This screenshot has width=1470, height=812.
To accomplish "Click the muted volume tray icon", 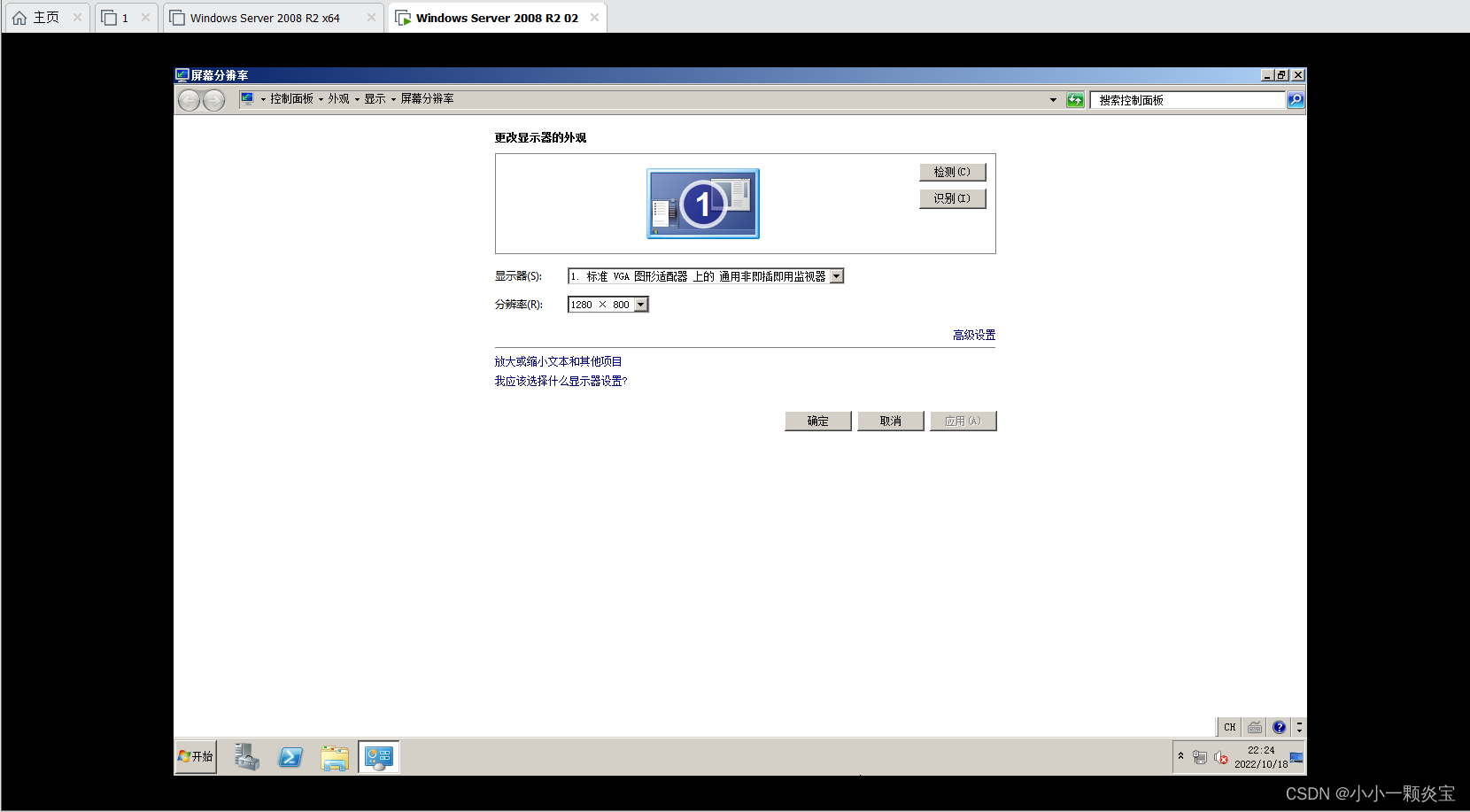I will click(x=1221, y=757).
